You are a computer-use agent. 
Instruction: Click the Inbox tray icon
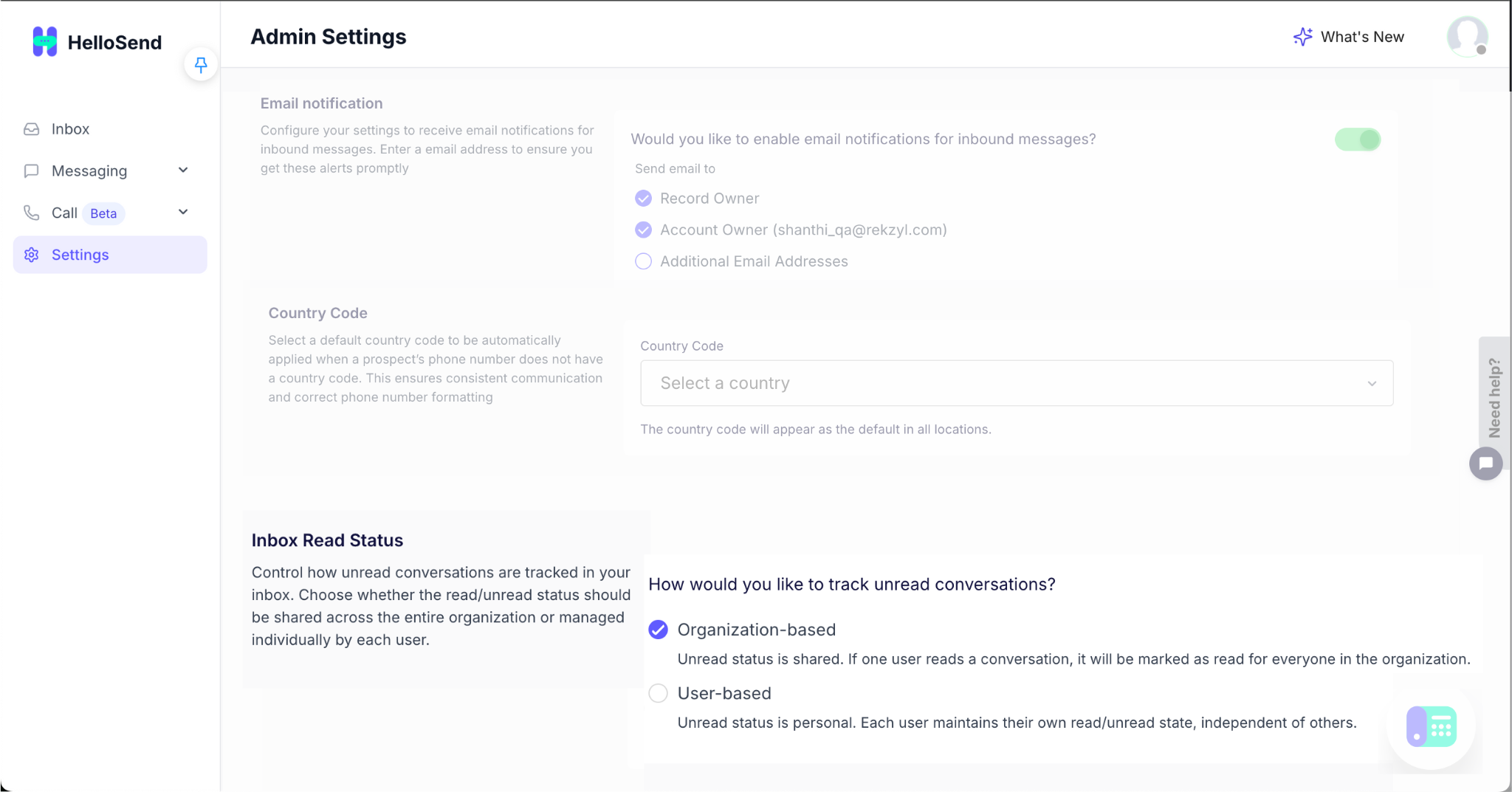click(31, 129)
